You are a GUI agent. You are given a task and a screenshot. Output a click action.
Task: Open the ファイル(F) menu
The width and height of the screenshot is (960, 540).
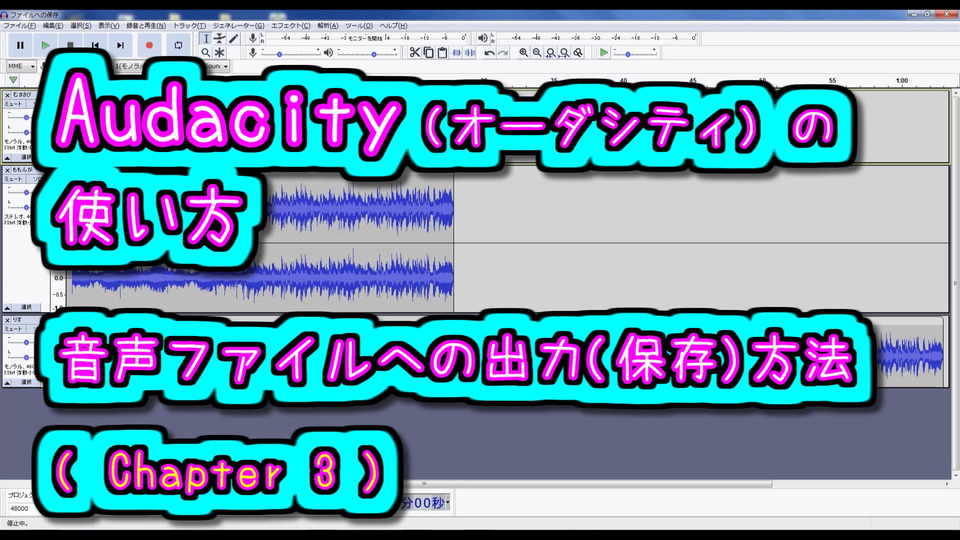[20, 26]
